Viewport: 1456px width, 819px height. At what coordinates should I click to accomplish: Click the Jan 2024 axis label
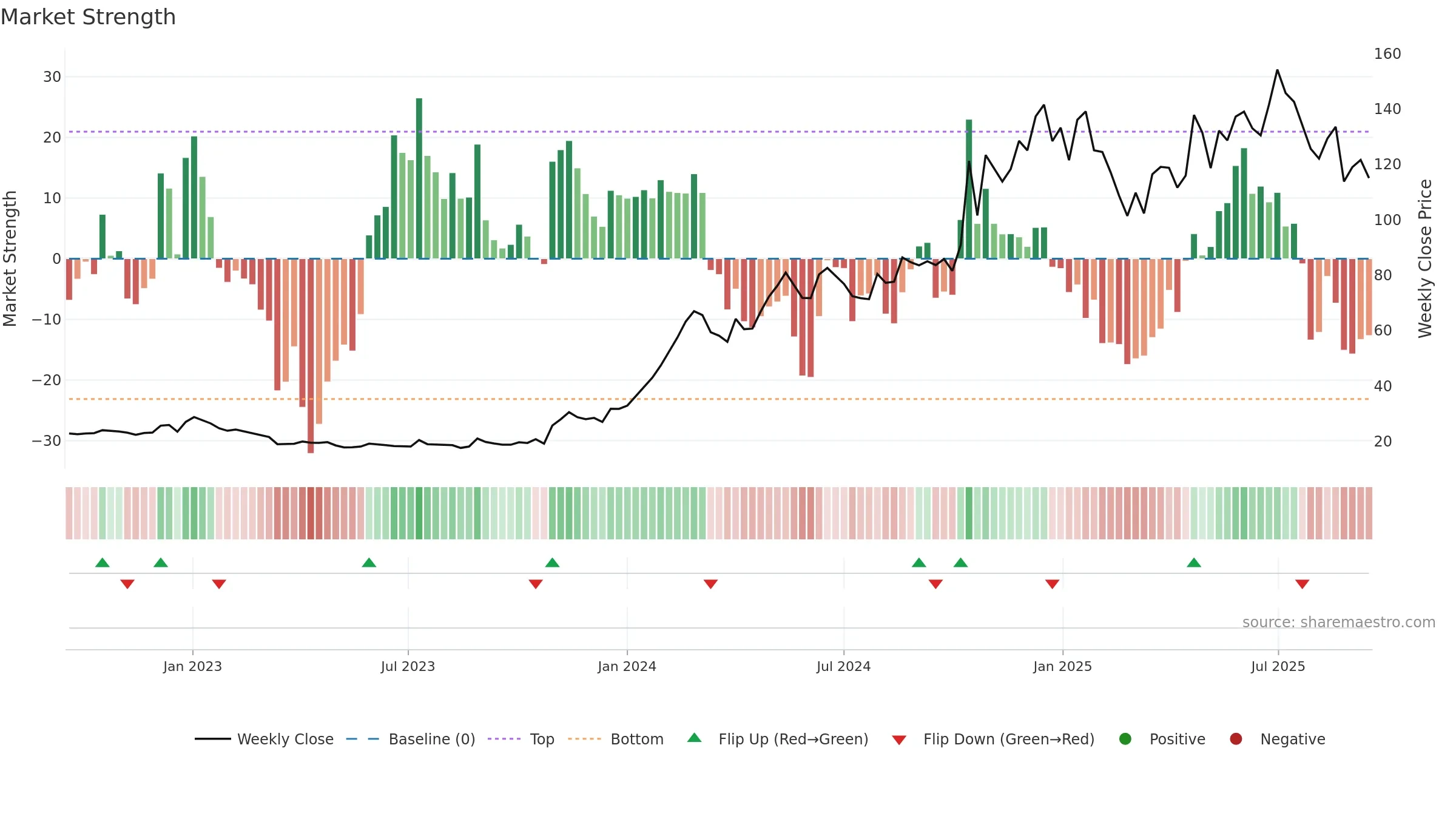627,666
